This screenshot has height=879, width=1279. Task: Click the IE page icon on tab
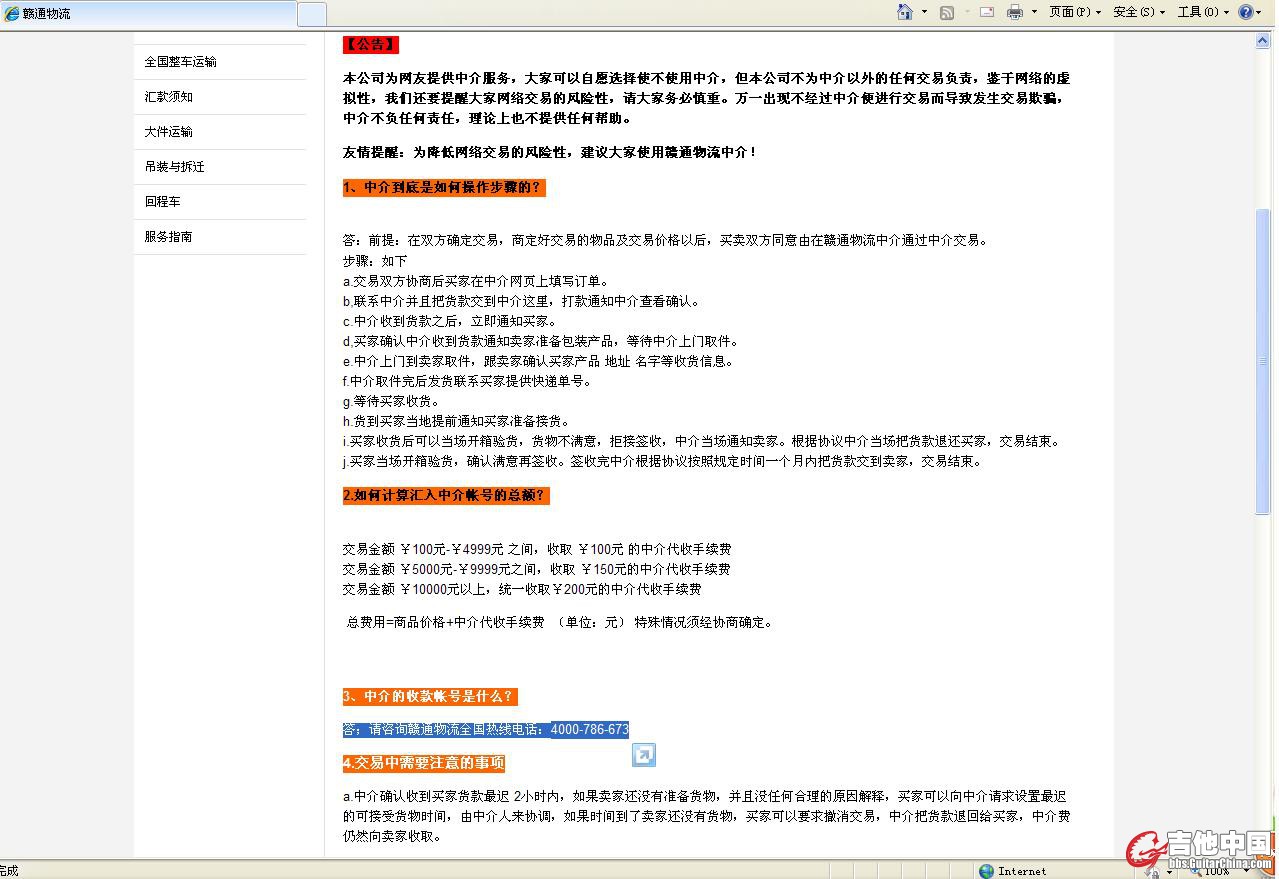[12, 14]
